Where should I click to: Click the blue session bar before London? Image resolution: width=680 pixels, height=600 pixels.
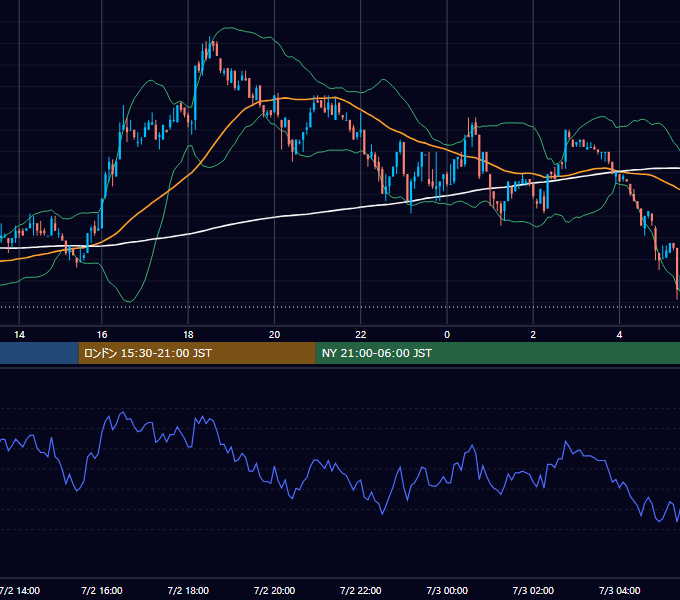[39, 353]
